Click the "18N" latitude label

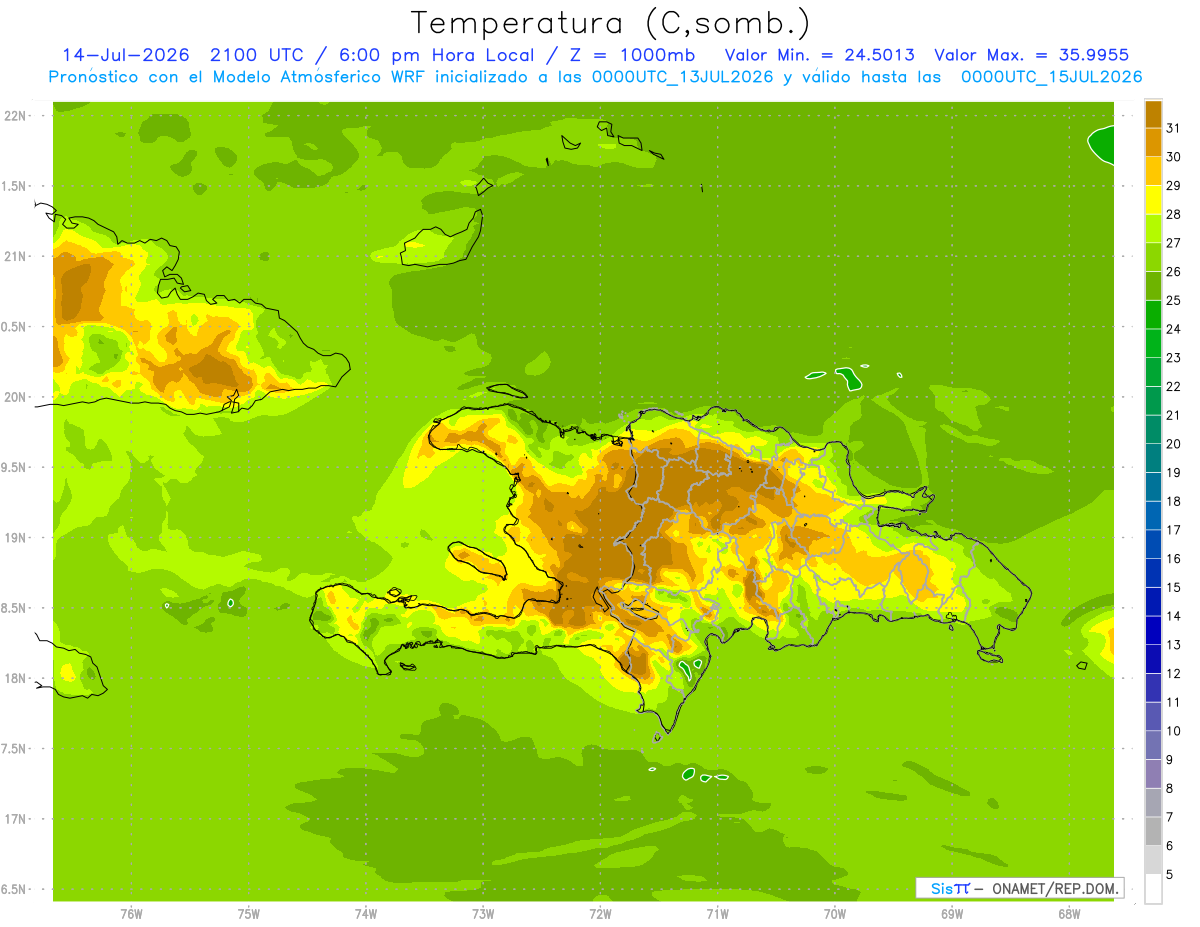16,678
